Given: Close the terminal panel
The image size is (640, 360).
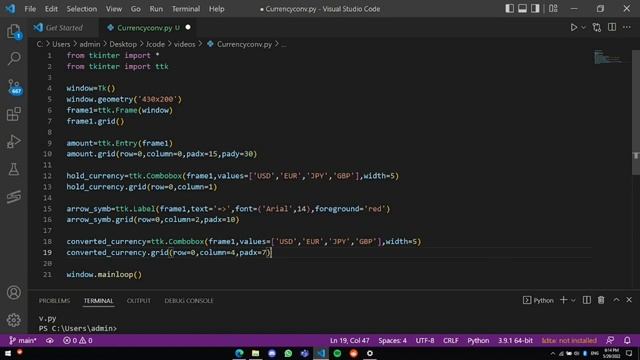Looking at the screenshot, I should pos(629,300).
